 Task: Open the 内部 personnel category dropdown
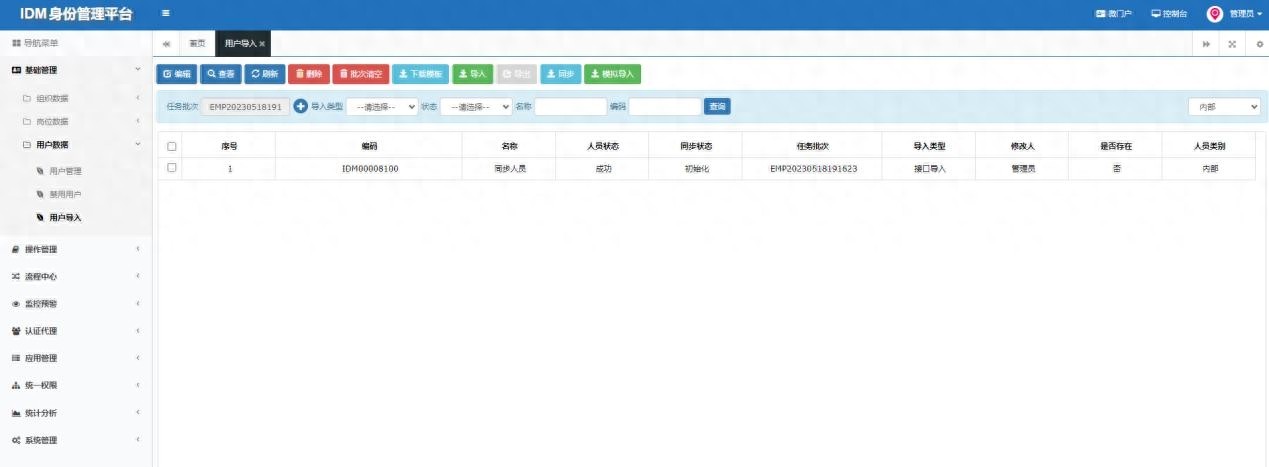pyautogui.click(x=1224, y=106)
